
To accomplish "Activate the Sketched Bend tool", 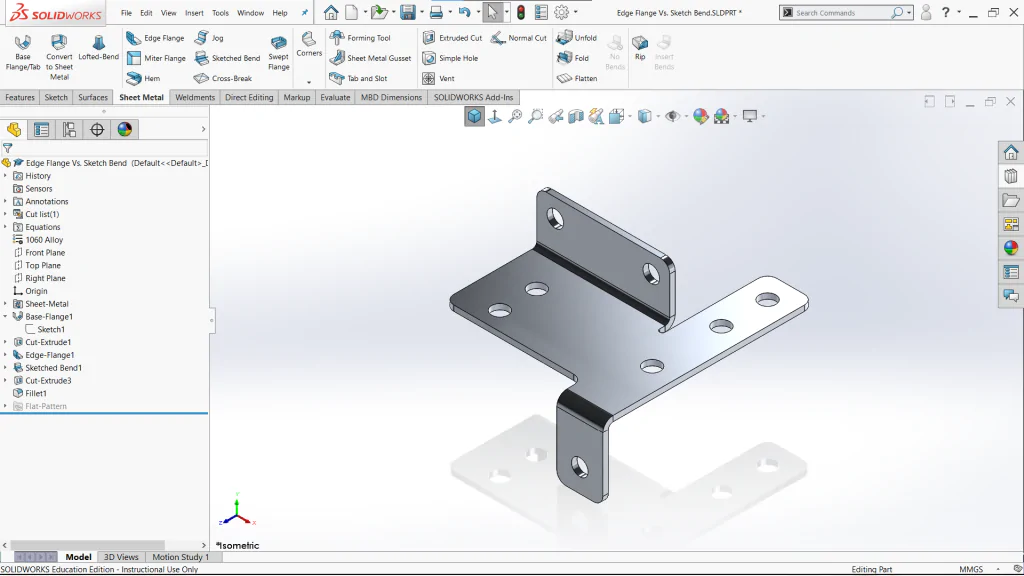I will (228, 58).
